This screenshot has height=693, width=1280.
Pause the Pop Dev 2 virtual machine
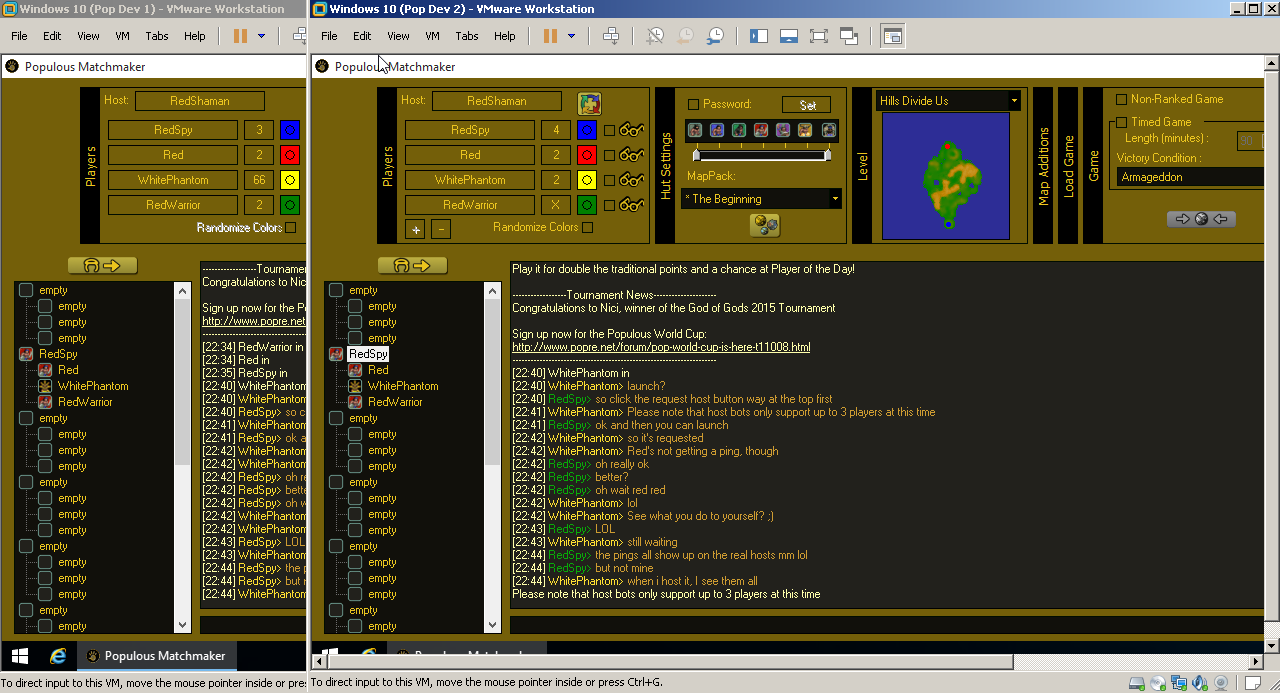tap(549, 36)
